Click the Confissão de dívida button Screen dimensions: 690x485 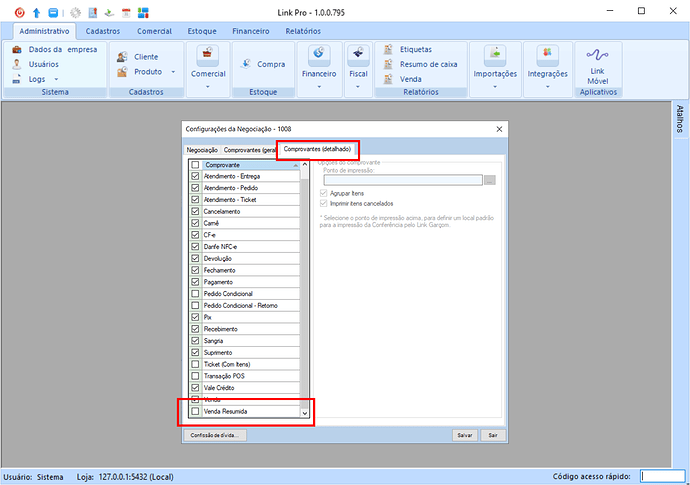[x=215, y=435]
